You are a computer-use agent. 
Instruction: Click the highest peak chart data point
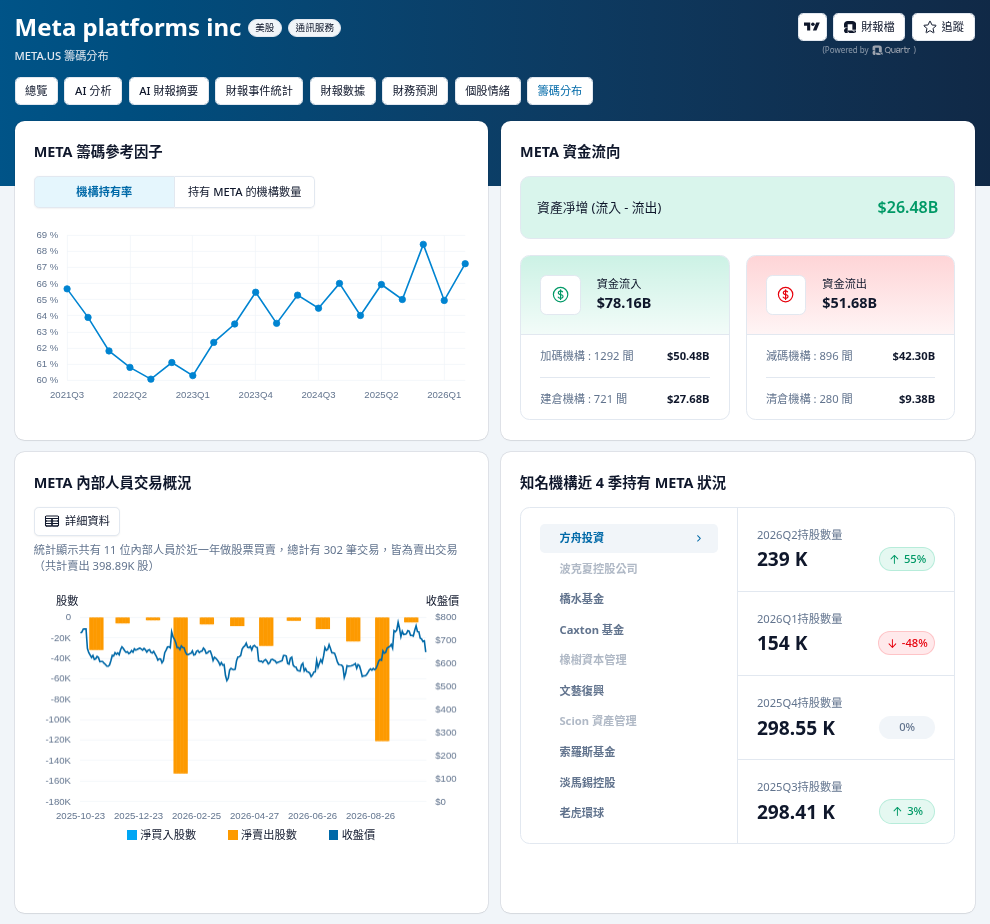(423, 244)
